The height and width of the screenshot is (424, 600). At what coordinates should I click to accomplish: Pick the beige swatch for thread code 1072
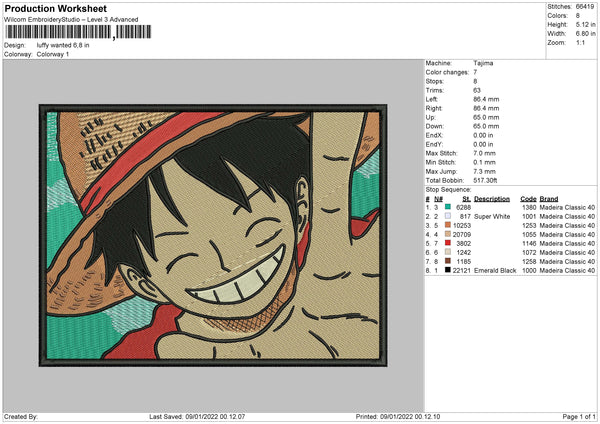[448, 252]
